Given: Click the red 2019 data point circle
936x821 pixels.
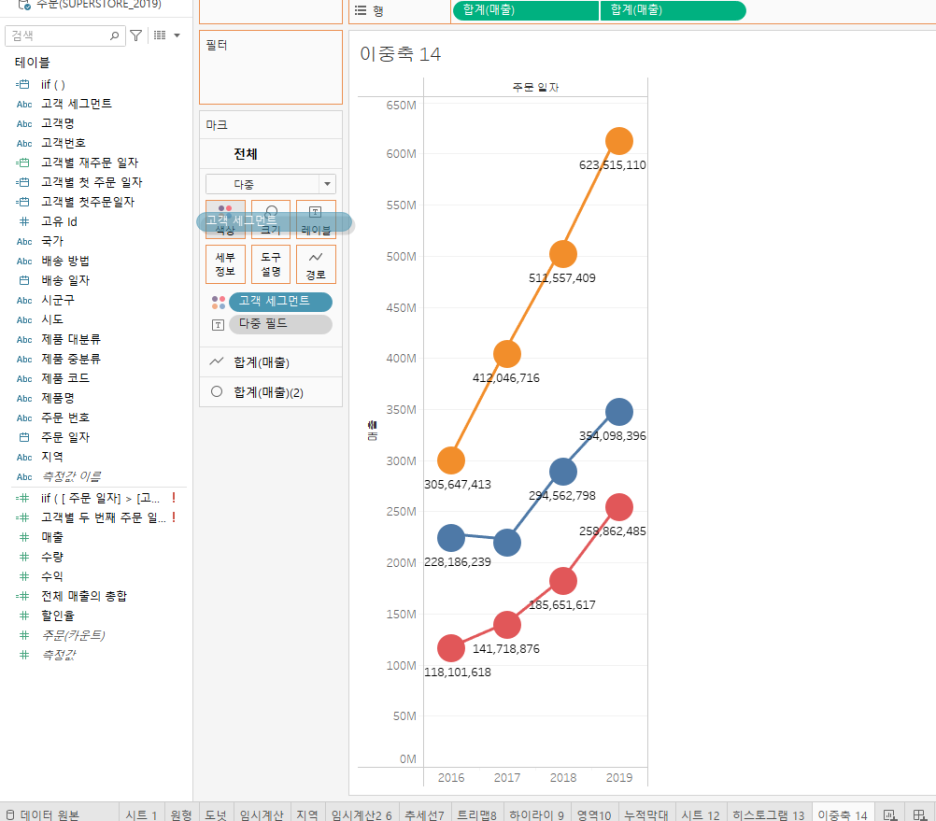Looking at the screenshot, I should pos(619,508).
